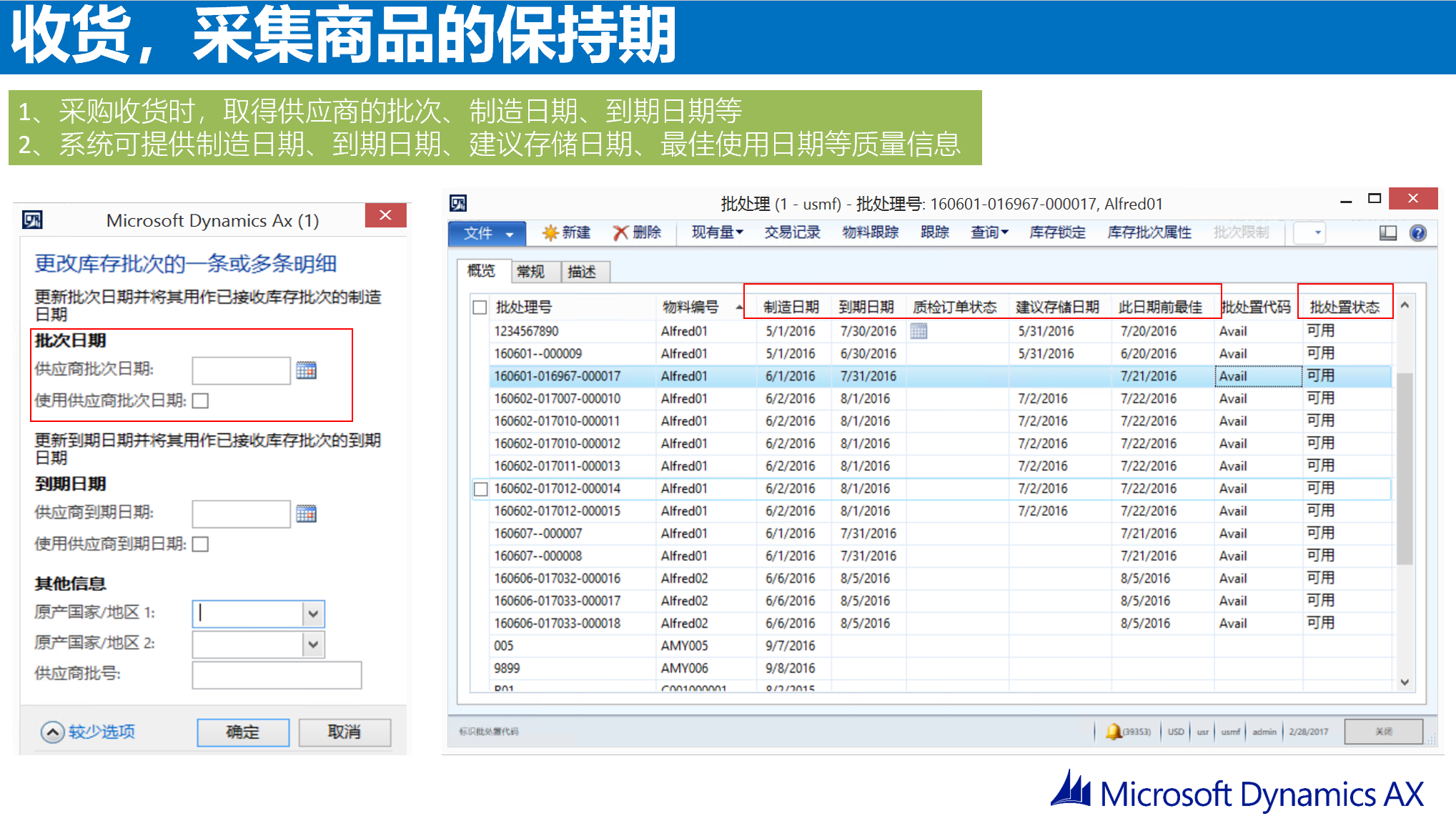1456x821 pixels.
Task: Click the 供应商批次日期 input field
Action: [241, 370]
